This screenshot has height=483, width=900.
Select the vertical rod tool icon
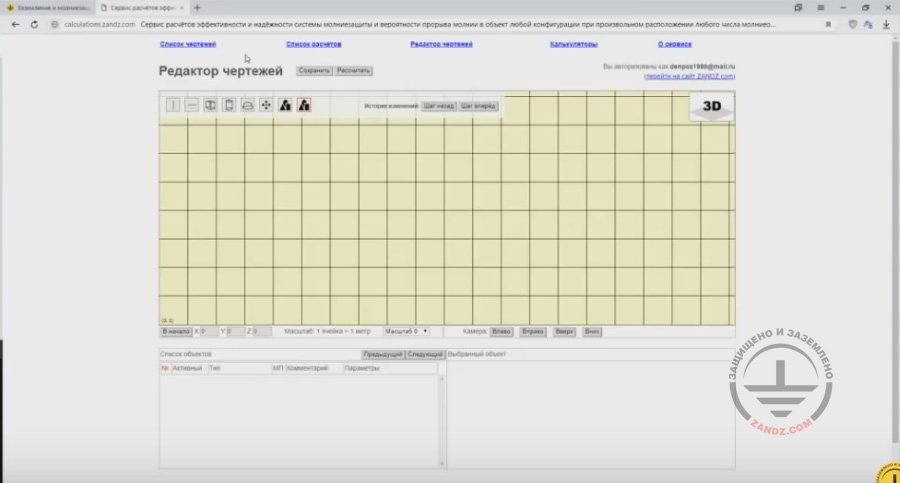[173, 105]
